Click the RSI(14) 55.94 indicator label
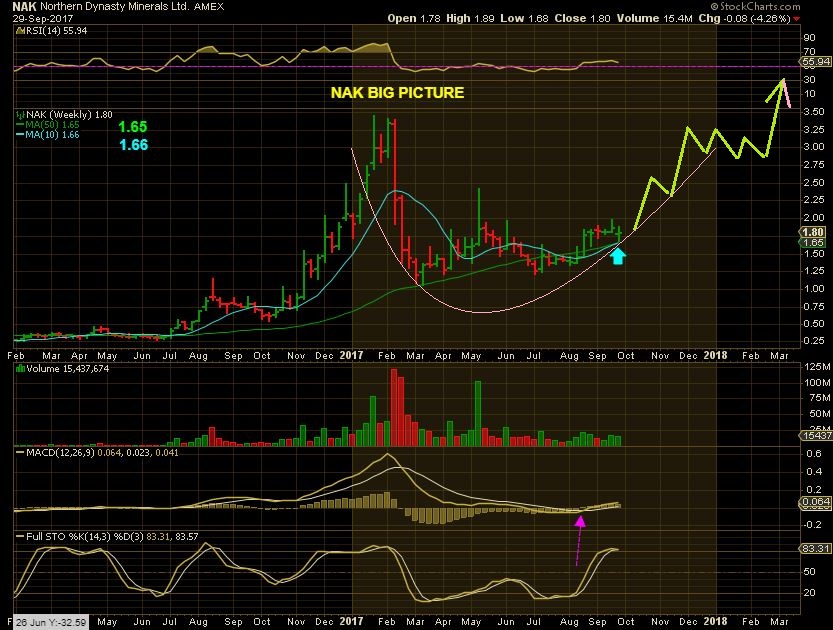The width and height of the screenshot is (833, 630). (x=56, y=31)
